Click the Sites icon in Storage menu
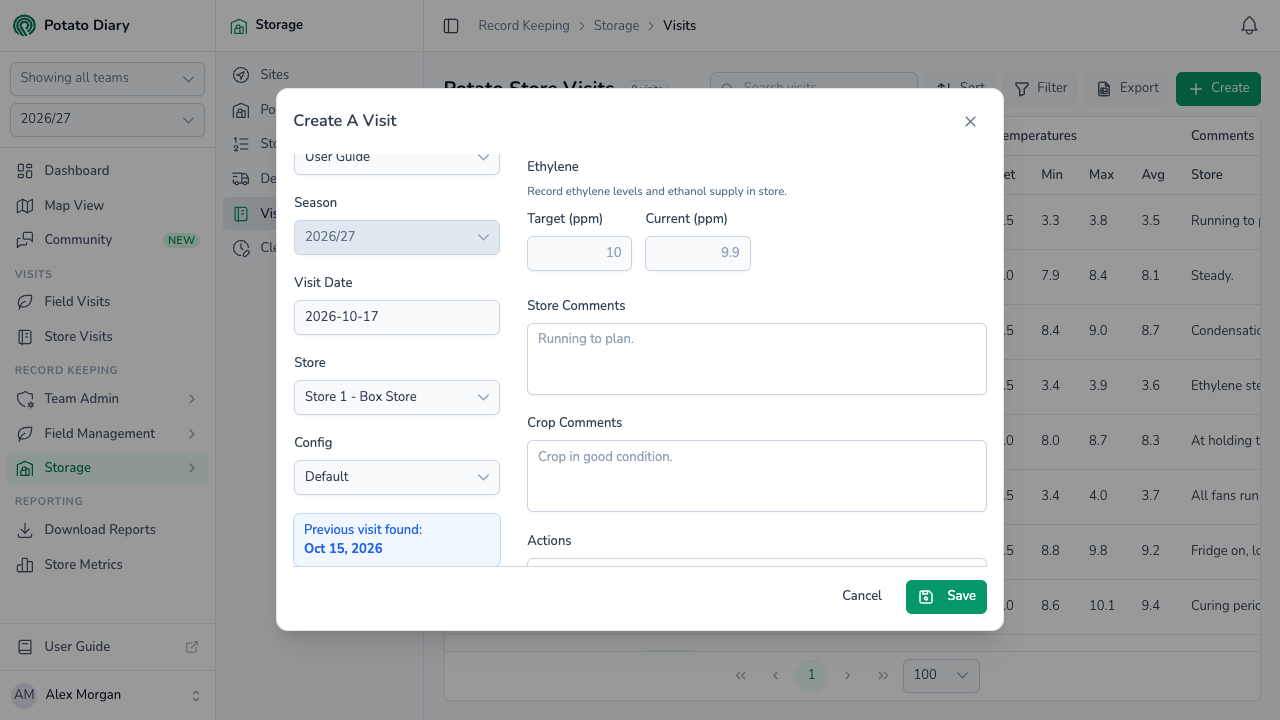This screenshot has width=1280, height=720. click(x=241, y=75)
